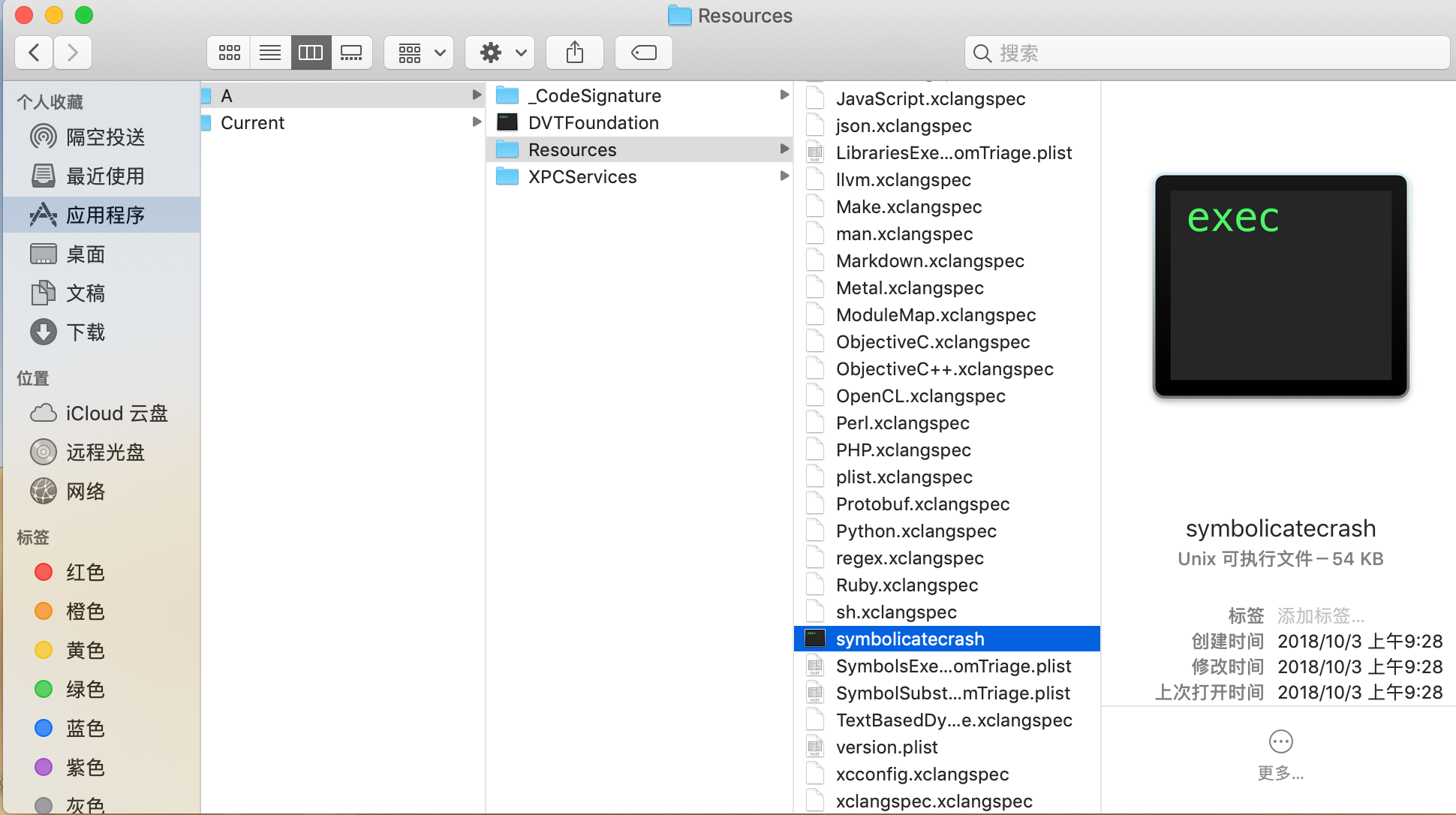Switch to column view mode
This screenshot has width=1456, height=815.
point(311,53)
